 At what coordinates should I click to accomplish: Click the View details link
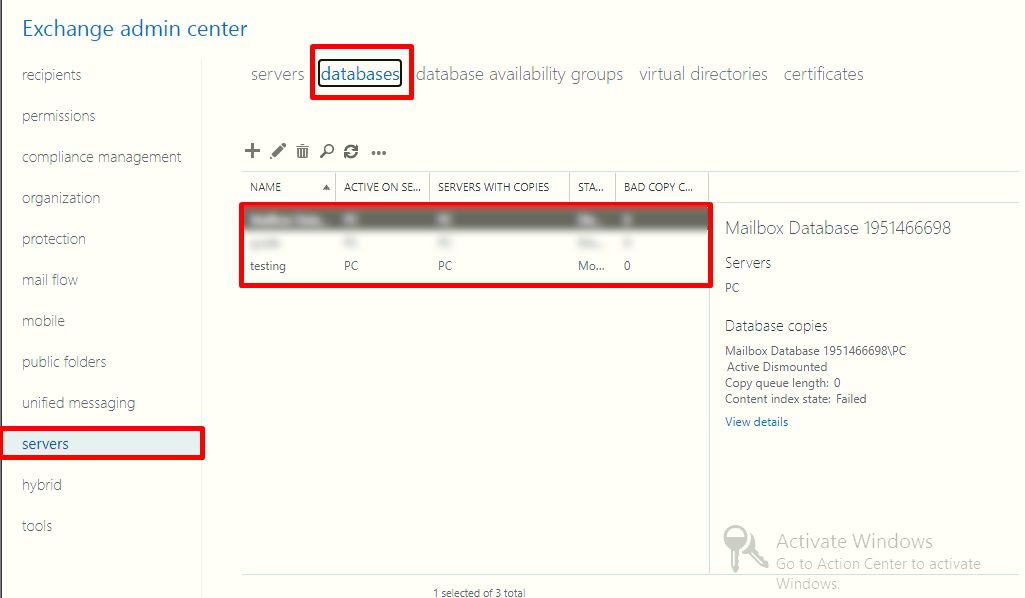point(756,422)
